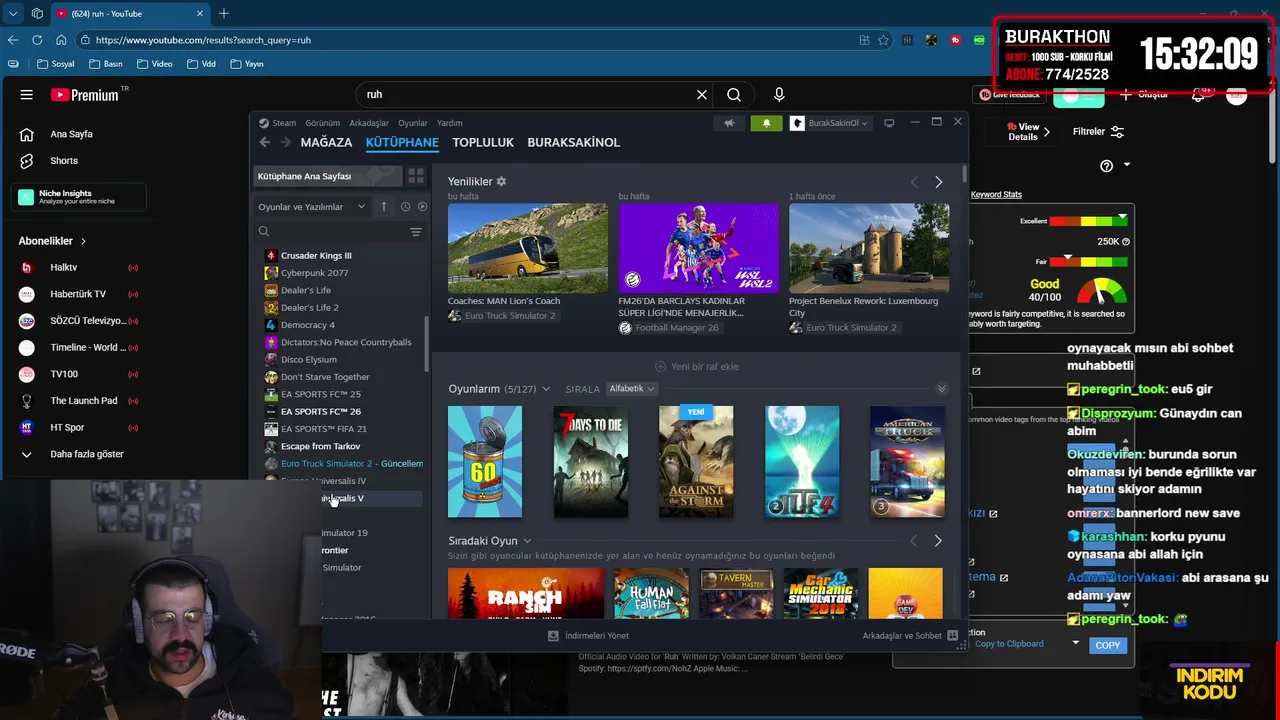The height and width of the screenshot is (720, 1280).
Task: Expand Oyunlar ve Yazılımlar dropdown
Action: [x=312, y=207]
